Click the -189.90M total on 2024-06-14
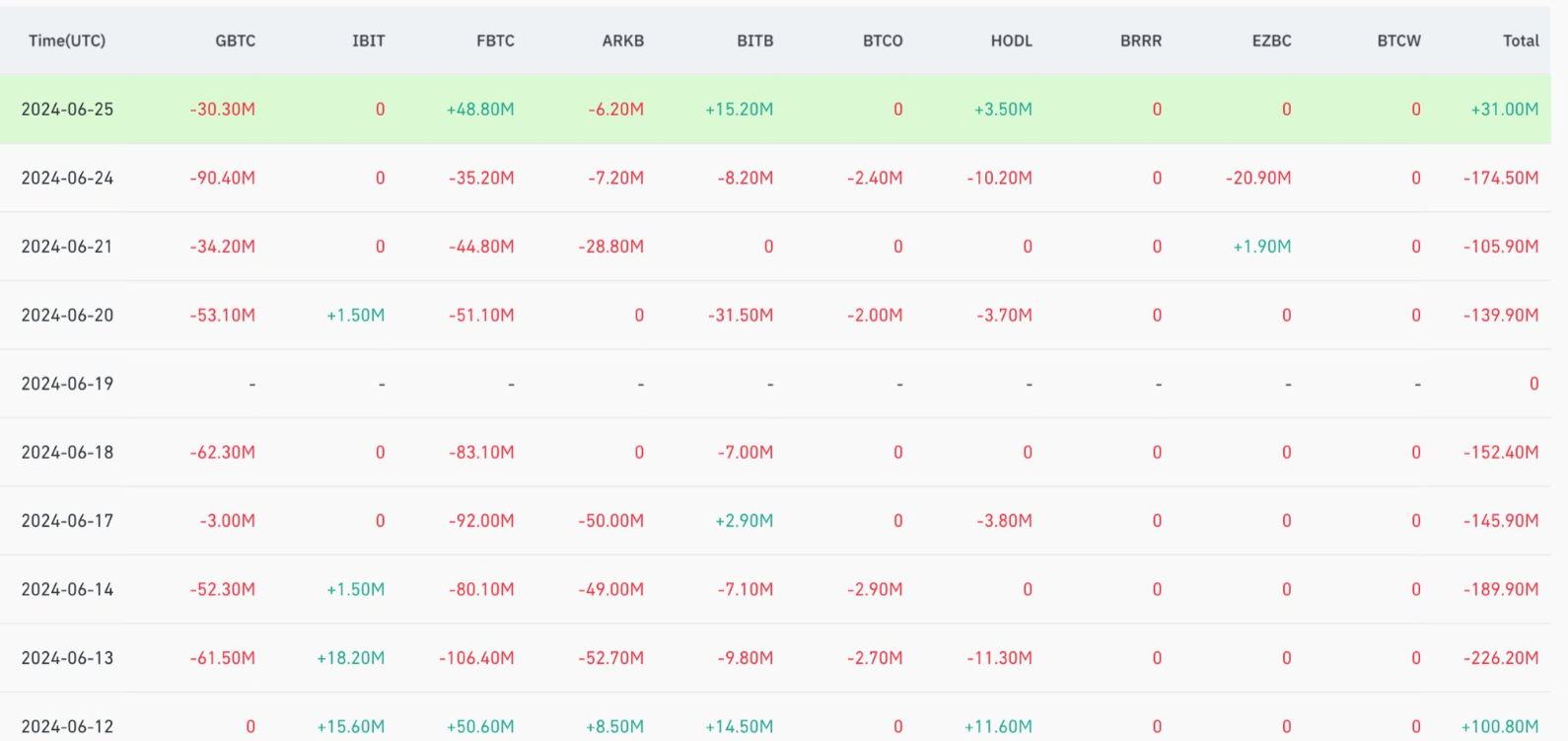The image size is (1568, 741). 1500,589
